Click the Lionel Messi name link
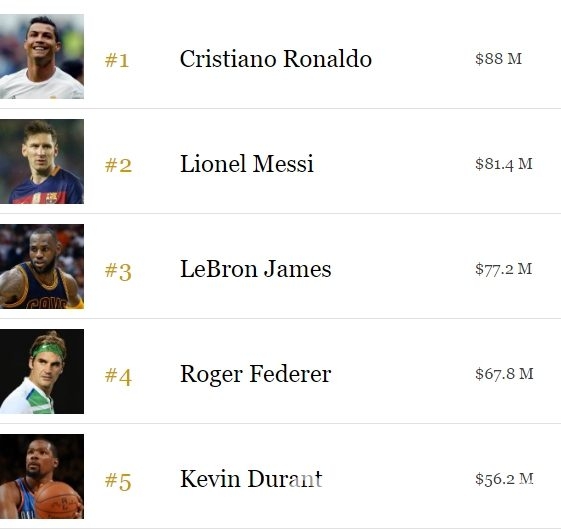The height and width of the screenshot is (531, 561). point(247,164)
